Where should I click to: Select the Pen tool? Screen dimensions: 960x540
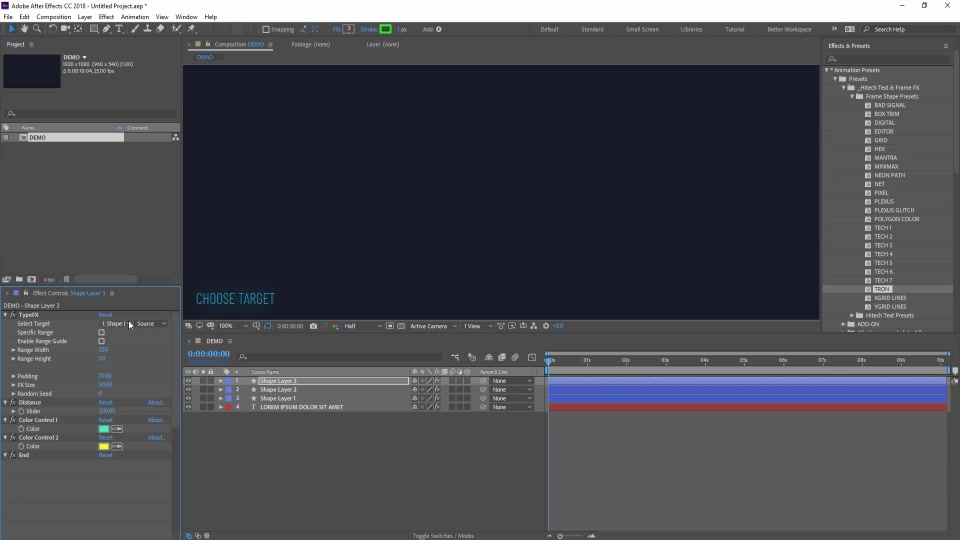click(x=107, y=29)
